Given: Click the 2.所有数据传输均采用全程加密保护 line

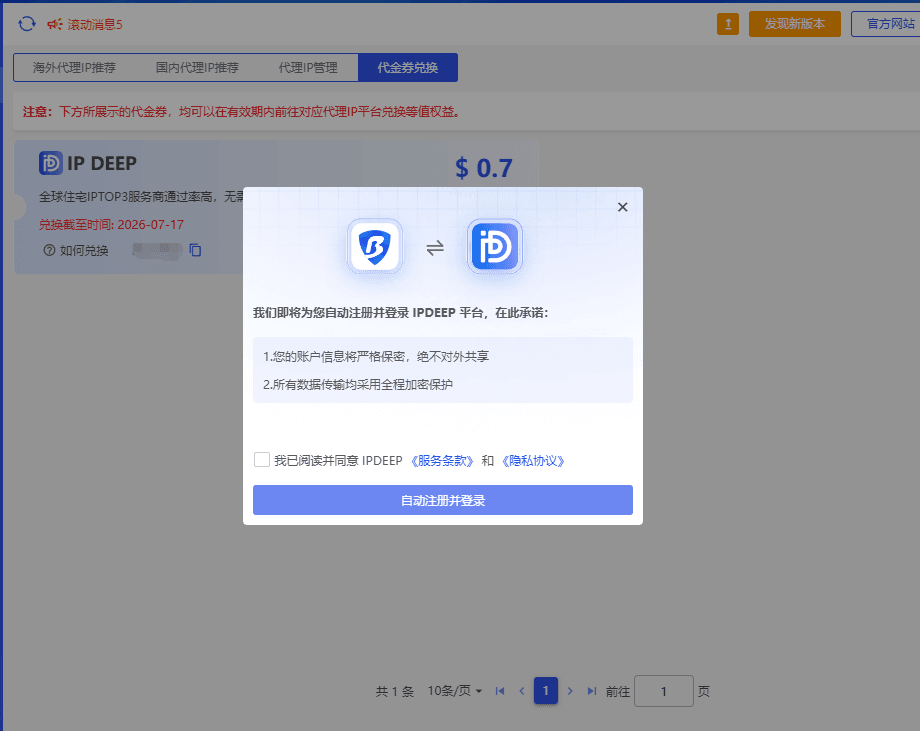Looking at the screenshot, I should tap(358, 384).
